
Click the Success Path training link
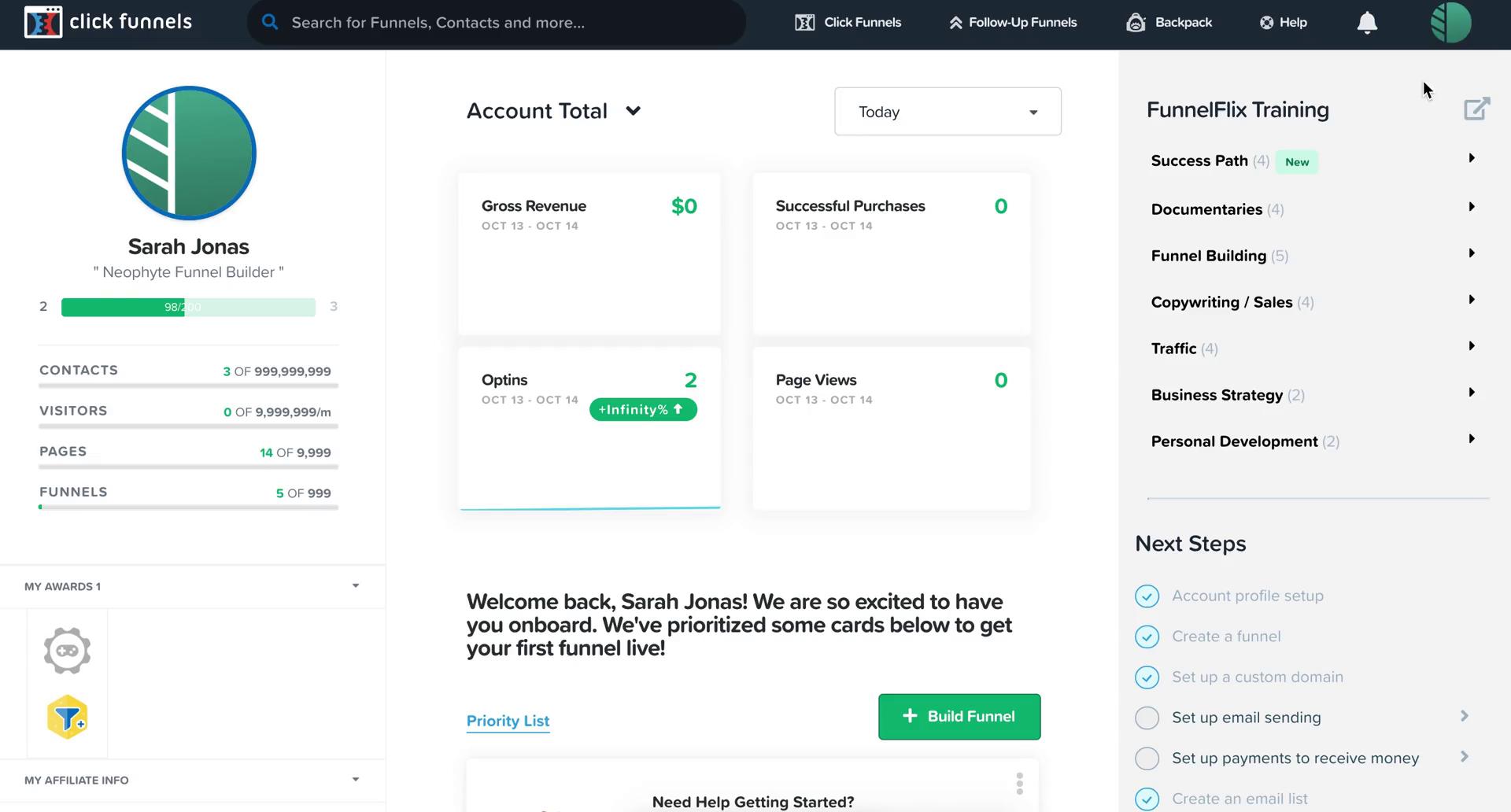[x=1199, y=161]
